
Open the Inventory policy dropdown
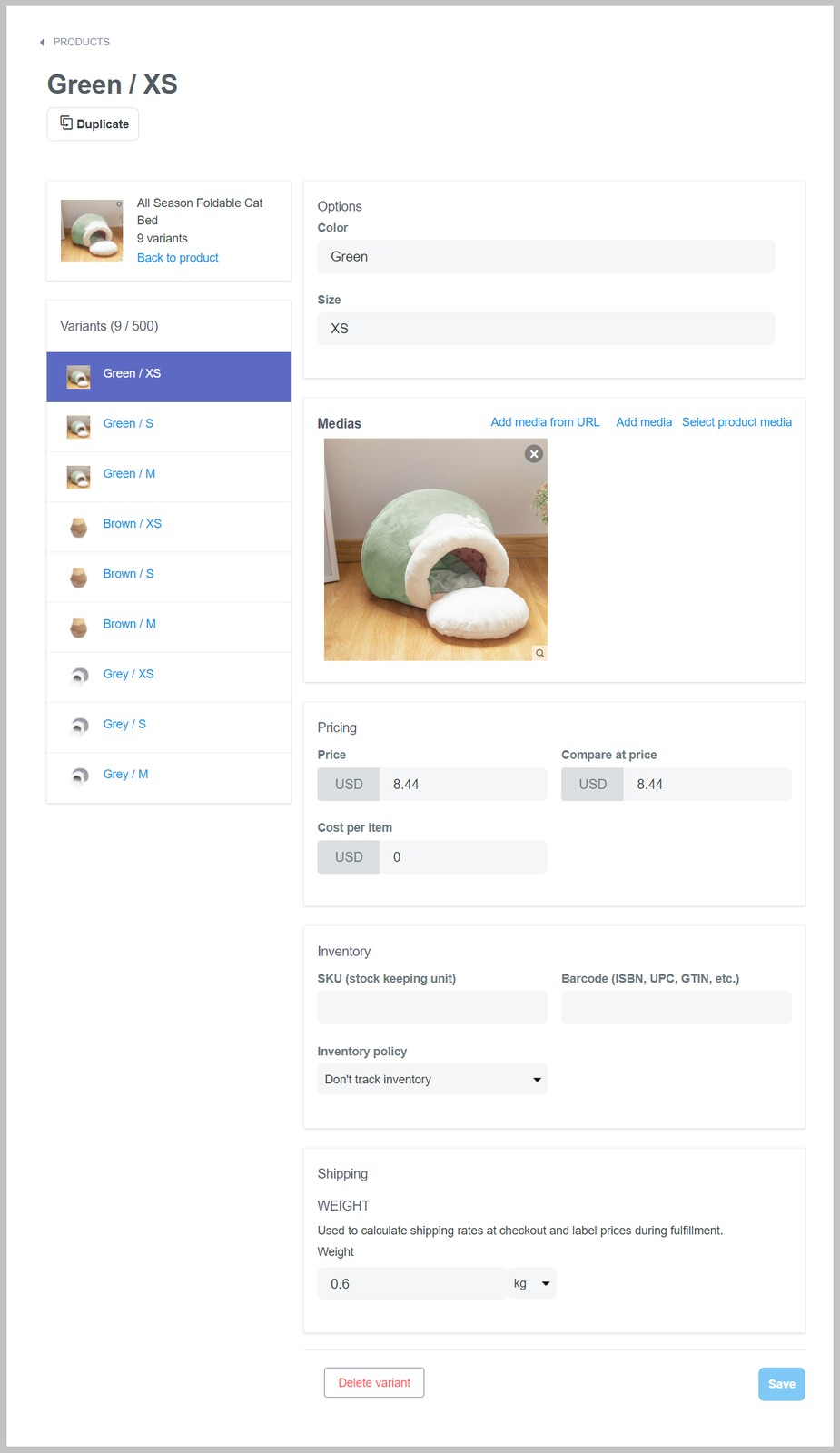coord(432,1080)
